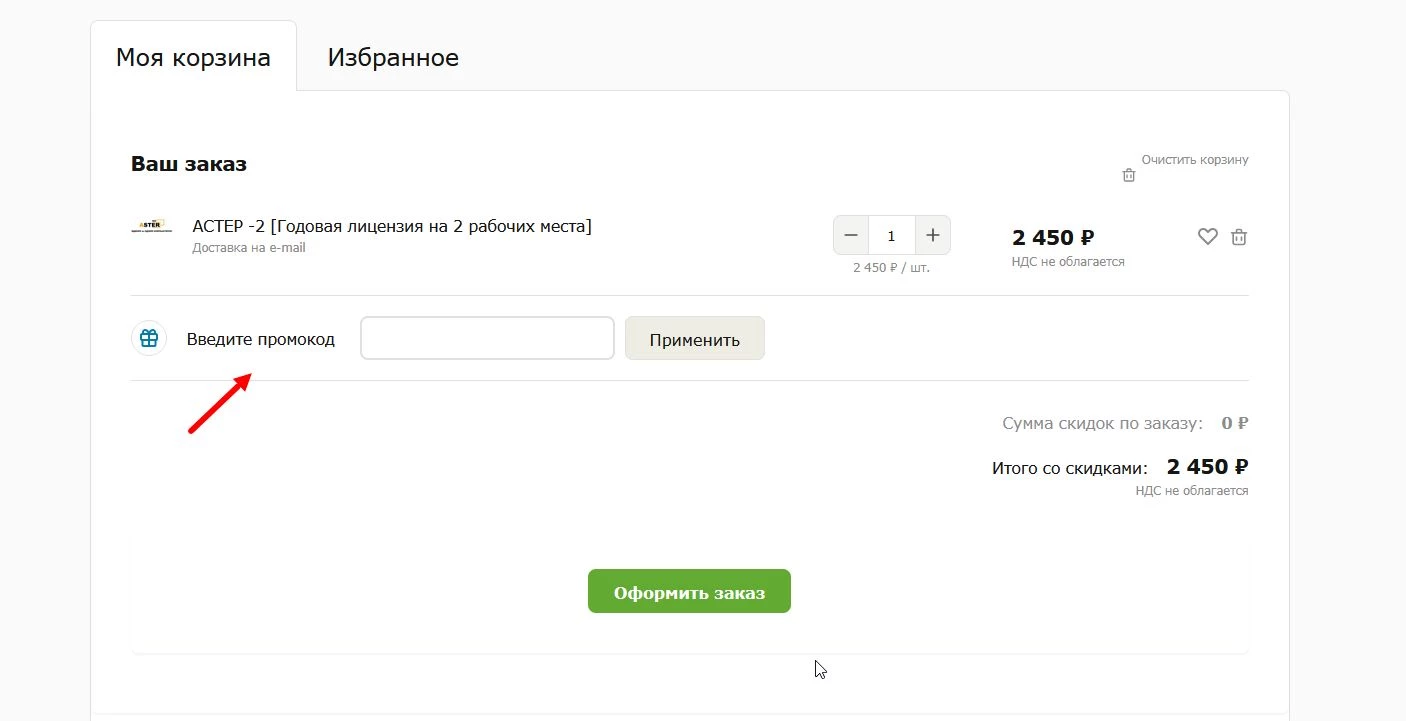Click the Сумма скидок по заказу value 0 ₽

point(1235,423)
